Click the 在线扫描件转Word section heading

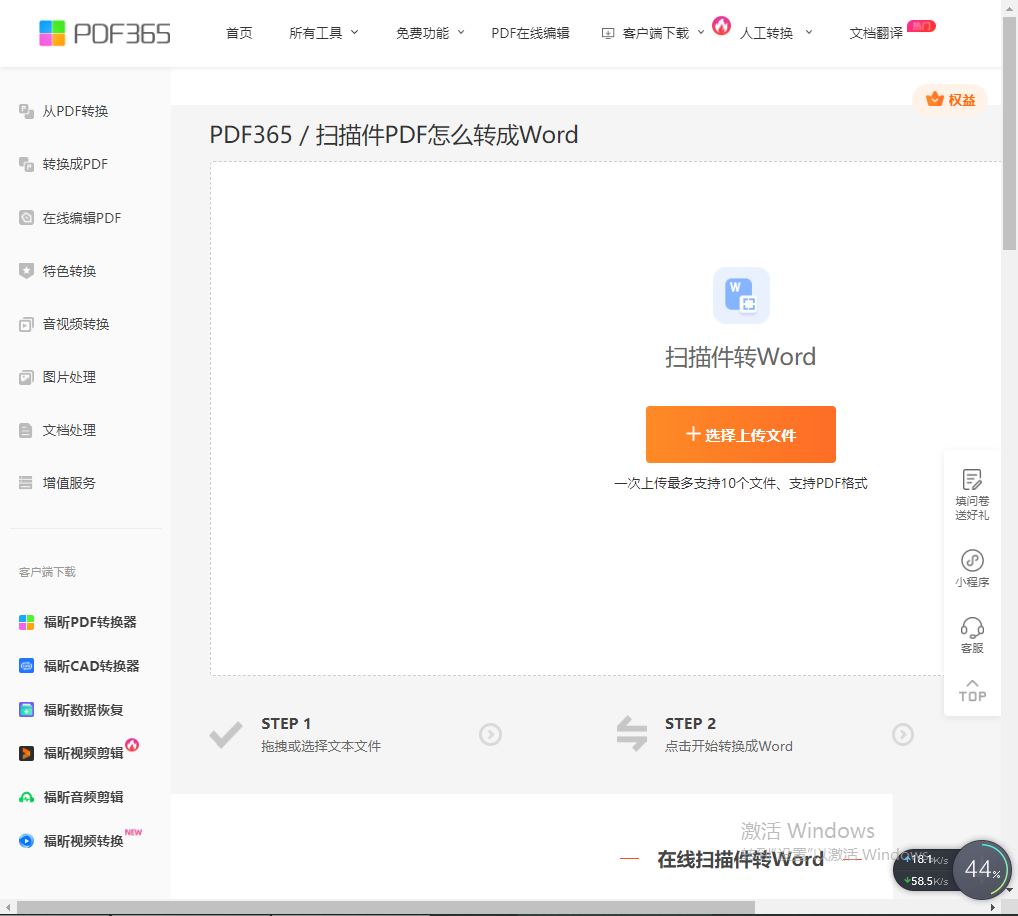[740, 859]
